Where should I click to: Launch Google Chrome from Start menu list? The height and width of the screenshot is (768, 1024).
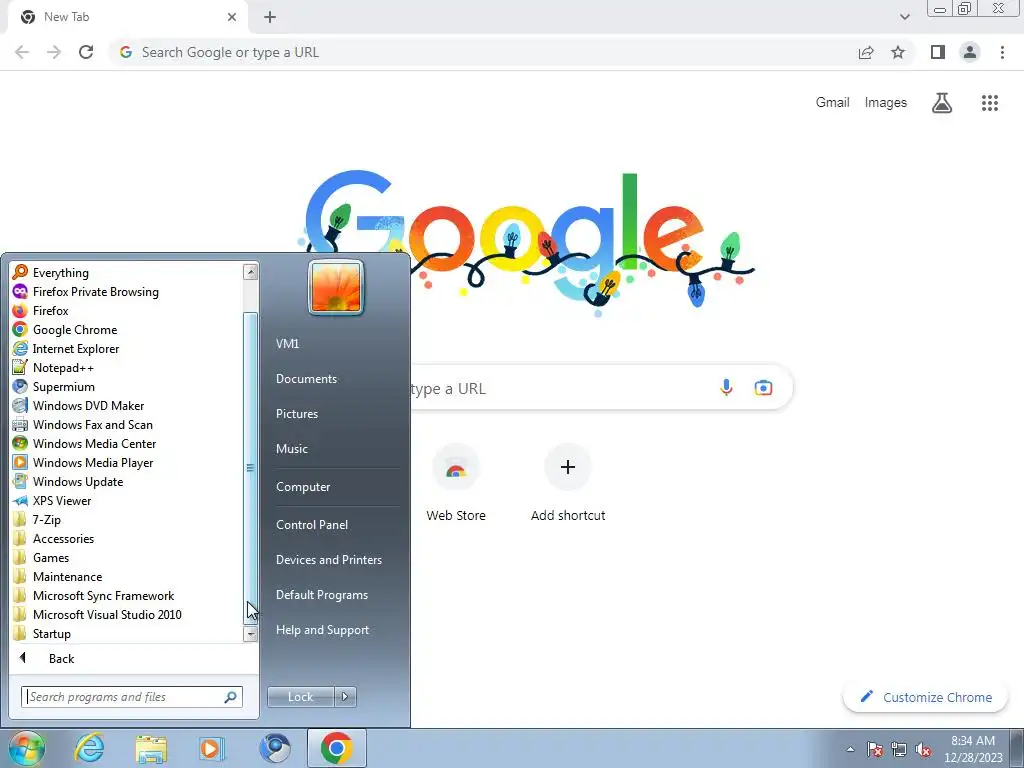[65, 329]
